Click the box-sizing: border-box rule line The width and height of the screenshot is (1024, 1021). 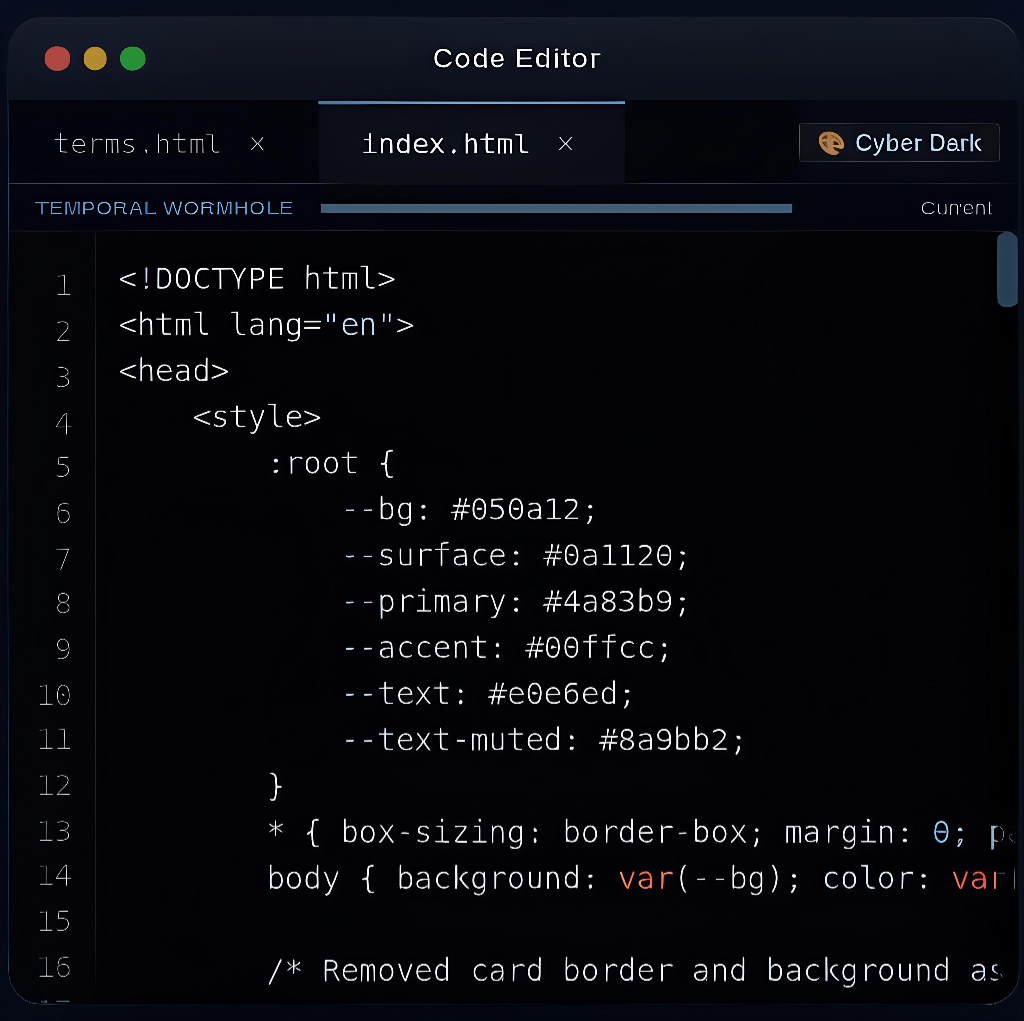(x=641, y=833)
